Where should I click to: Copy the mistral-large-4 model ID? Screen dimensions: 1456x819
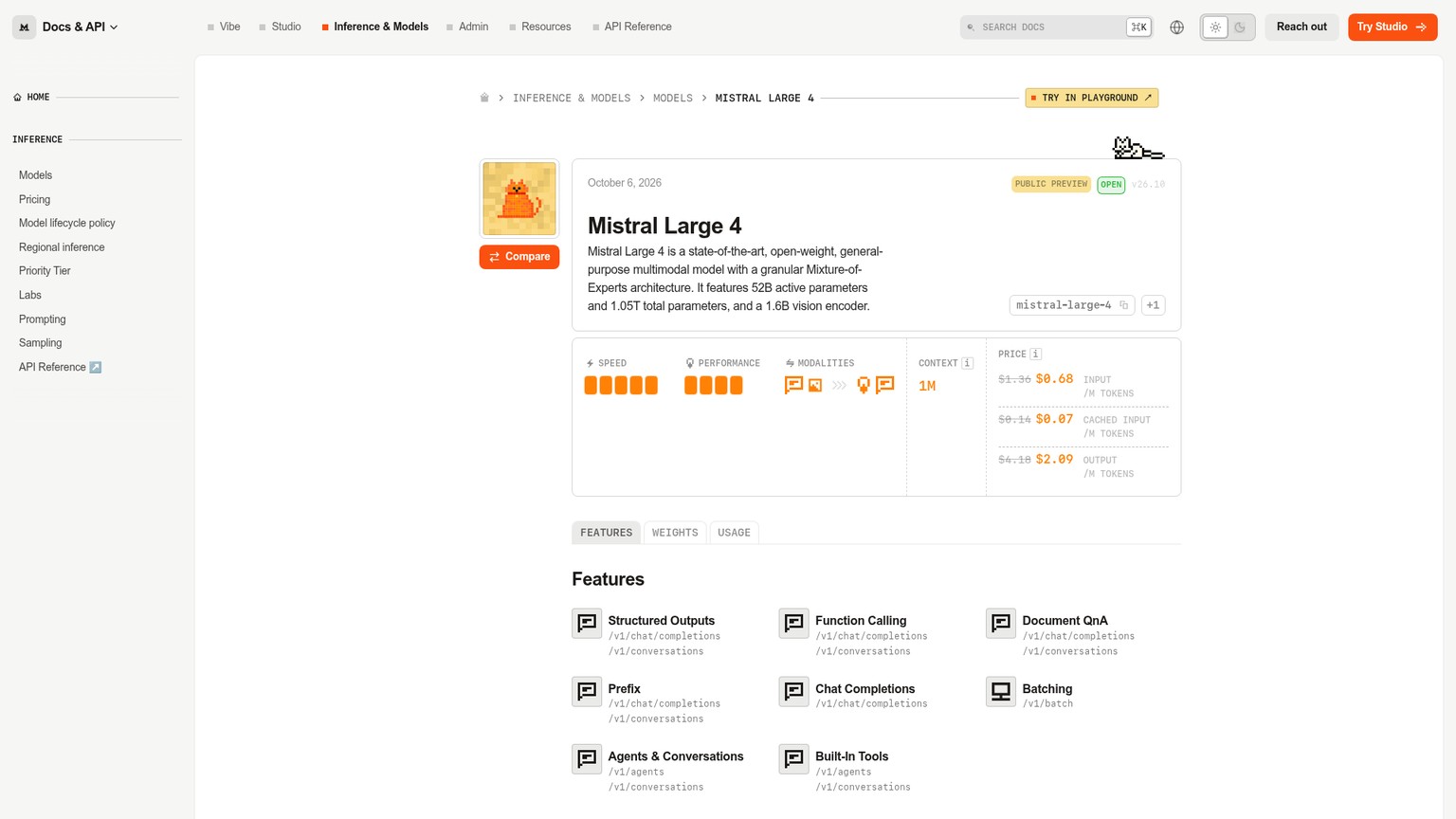[1124, 305]
